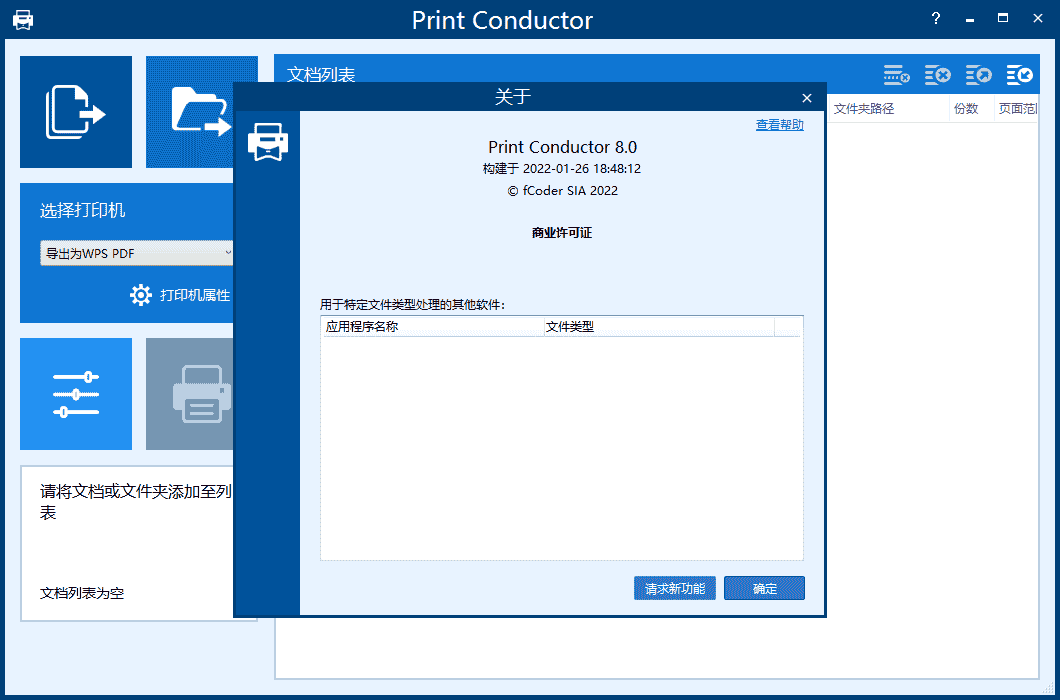Click the export list icon
The image size is (1060, 700).
pos(978,75)
